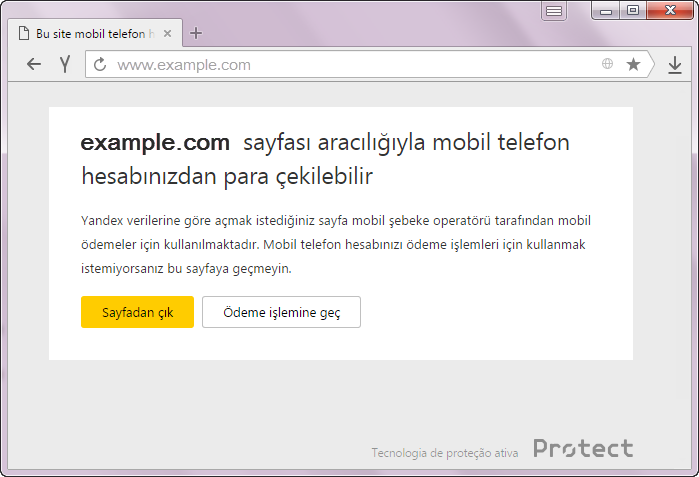
Task: Go back with the left arrow button
Action: [x=34, y=65]
